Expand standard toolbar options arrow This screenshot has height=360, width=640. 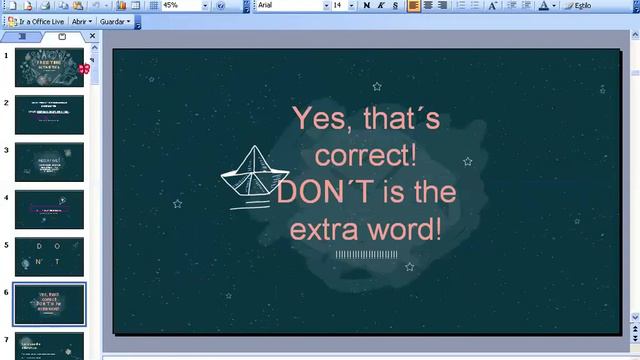[246, 6]
